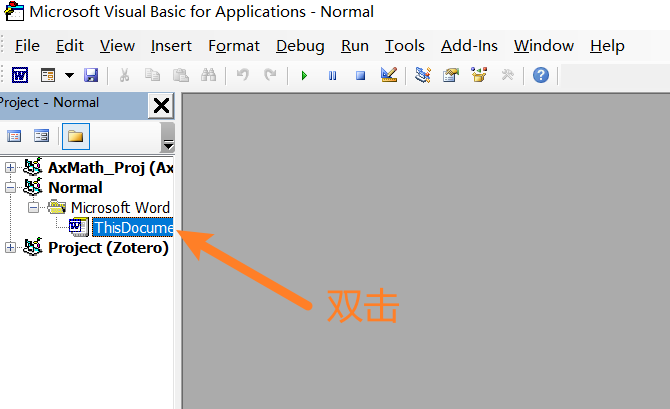Collapse the Microsoft Word Objects folder

[34, 208]
